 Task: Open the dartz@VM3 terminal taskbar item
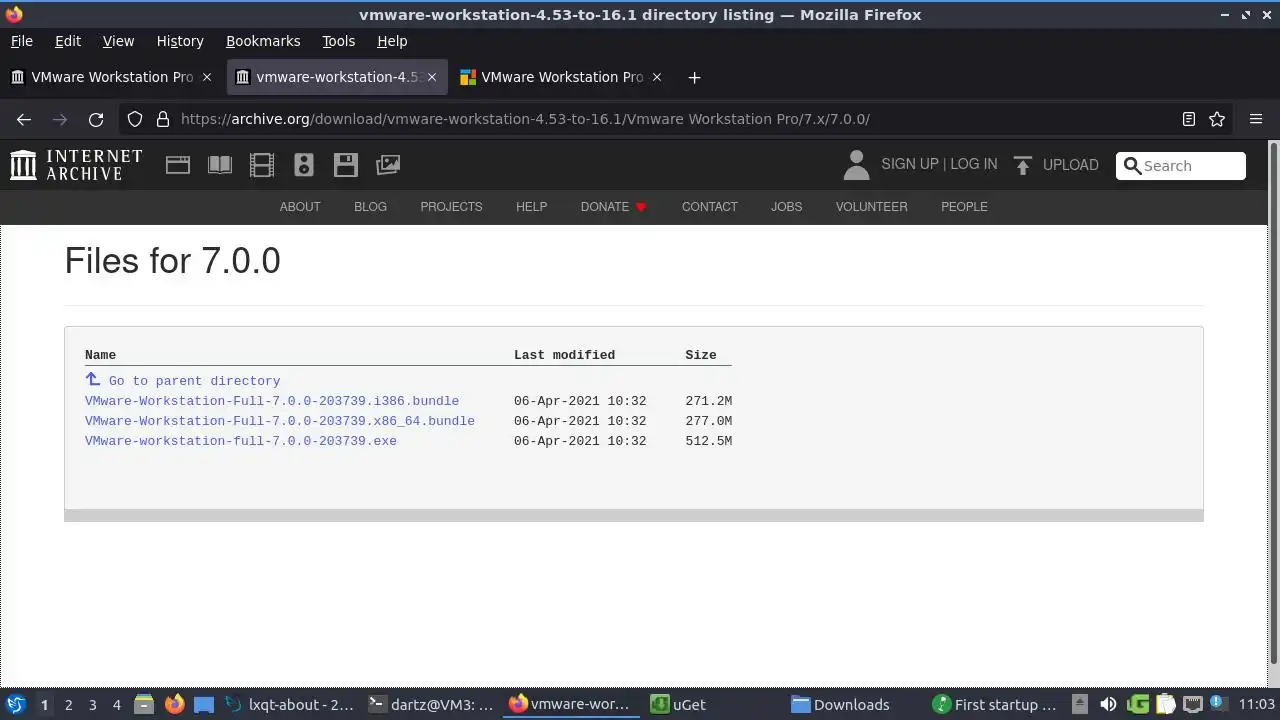(430, 705)
